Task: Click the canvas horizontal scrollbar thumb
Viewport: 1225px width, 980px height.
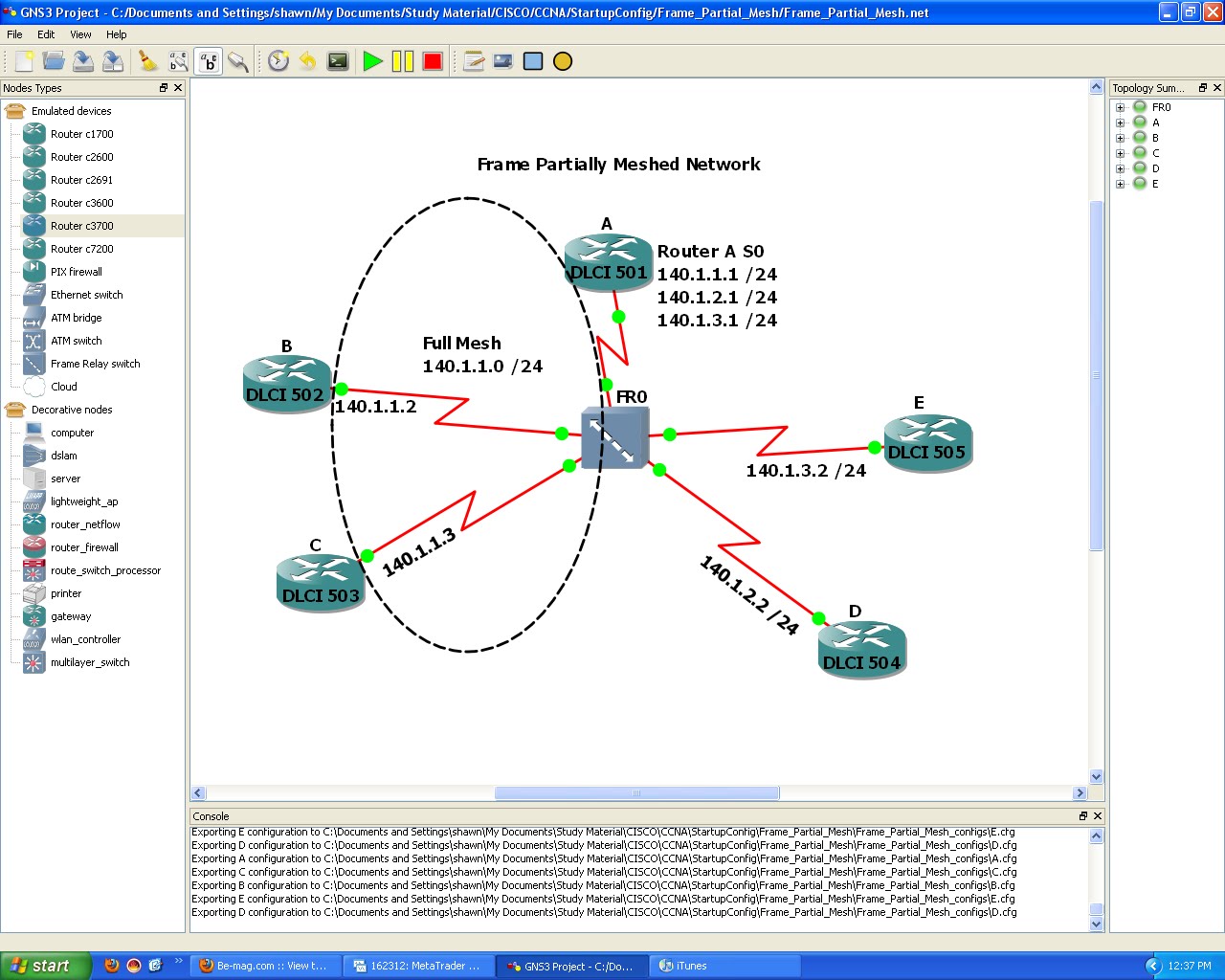Action: click(x=636, y=793)
